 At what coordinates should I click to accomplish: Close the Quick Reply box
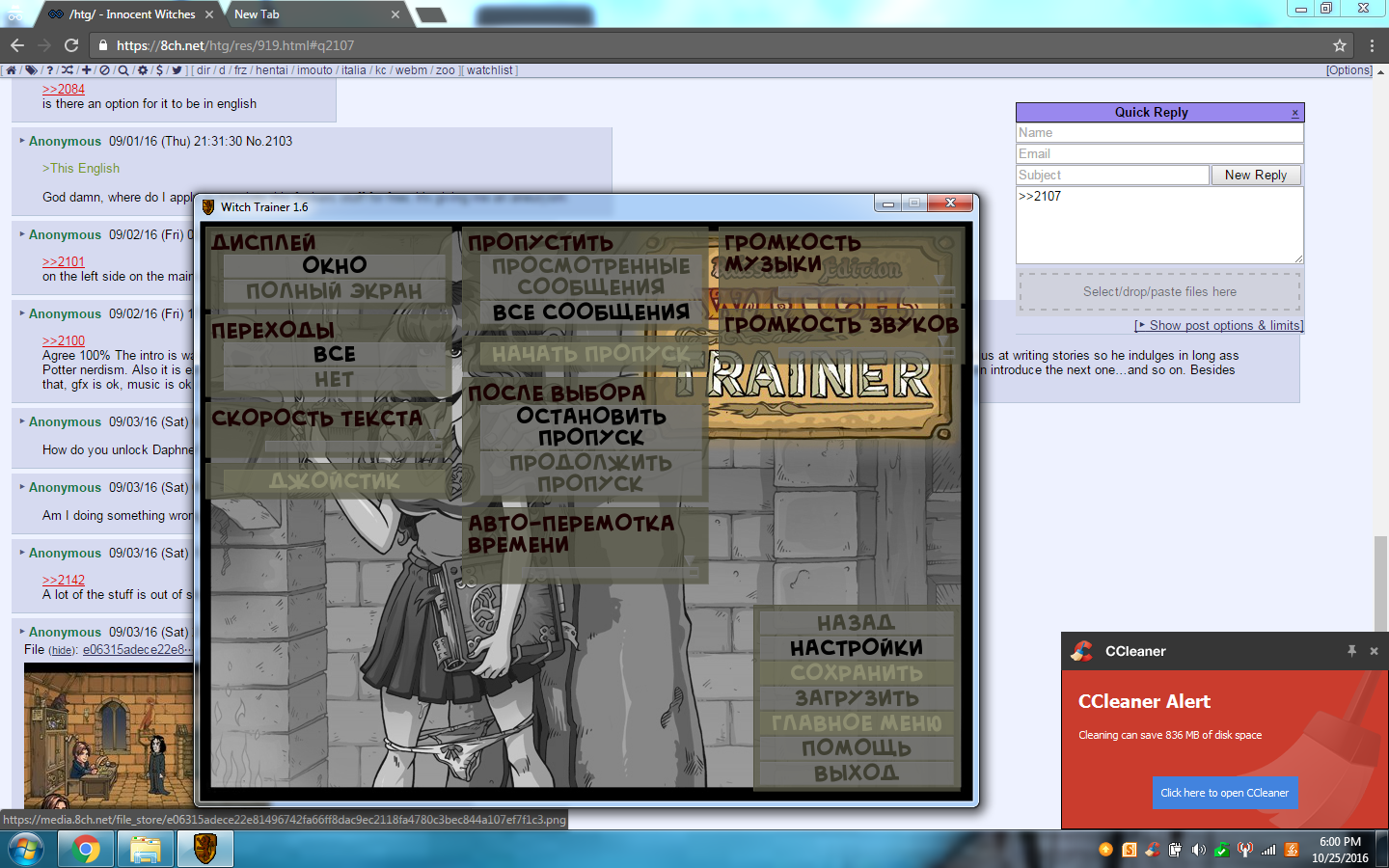1294,113
